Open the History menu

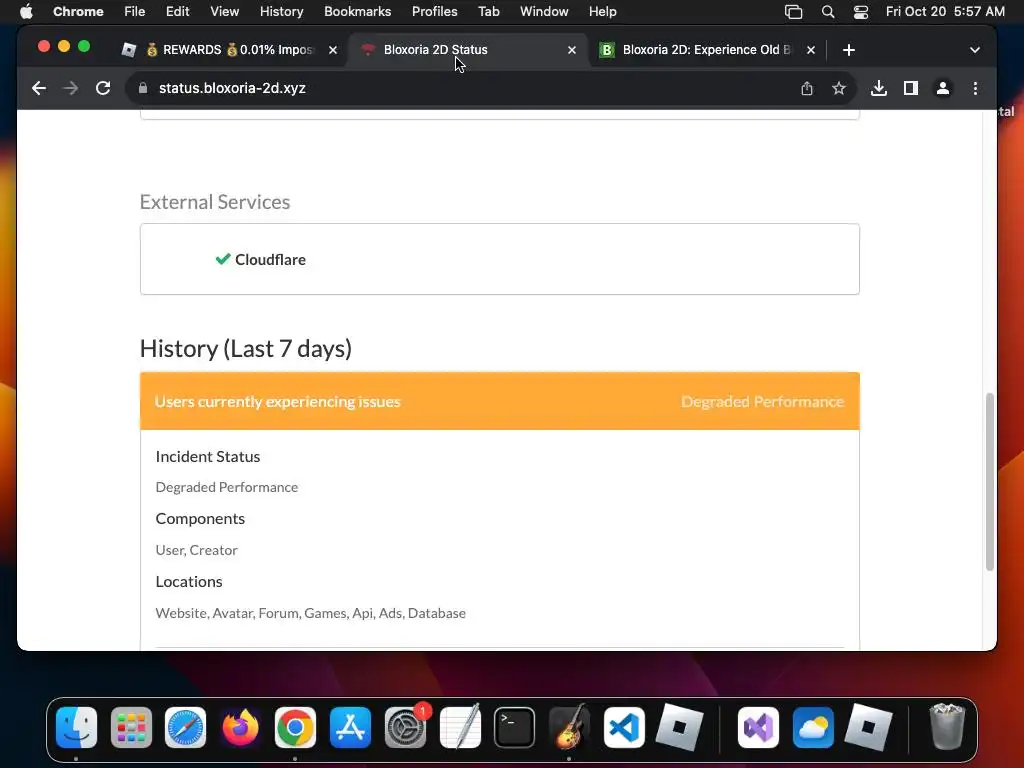click(281, 12)
